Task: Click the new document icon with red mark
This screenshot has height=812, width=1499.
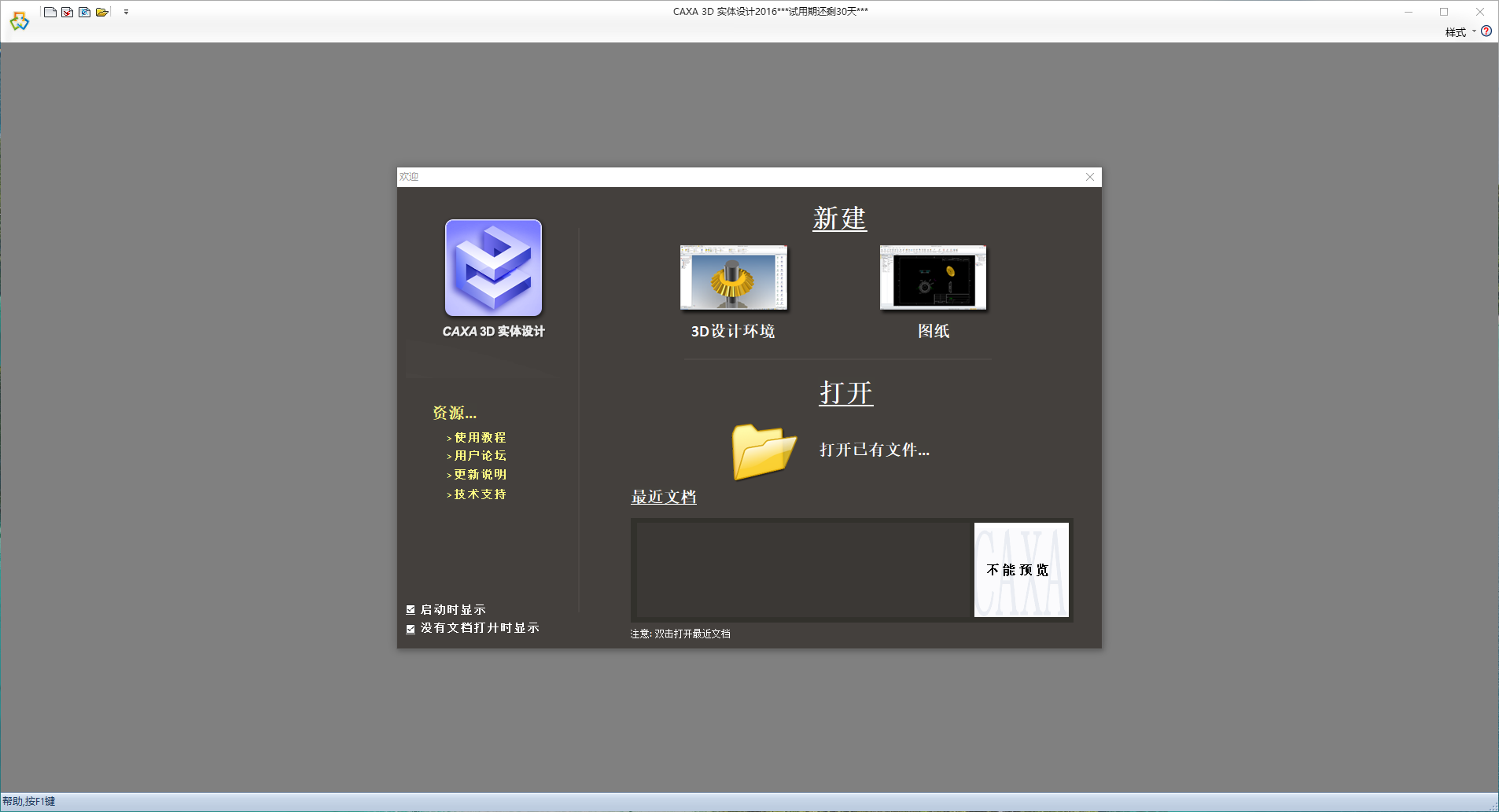Action: [x=68, y=12]
